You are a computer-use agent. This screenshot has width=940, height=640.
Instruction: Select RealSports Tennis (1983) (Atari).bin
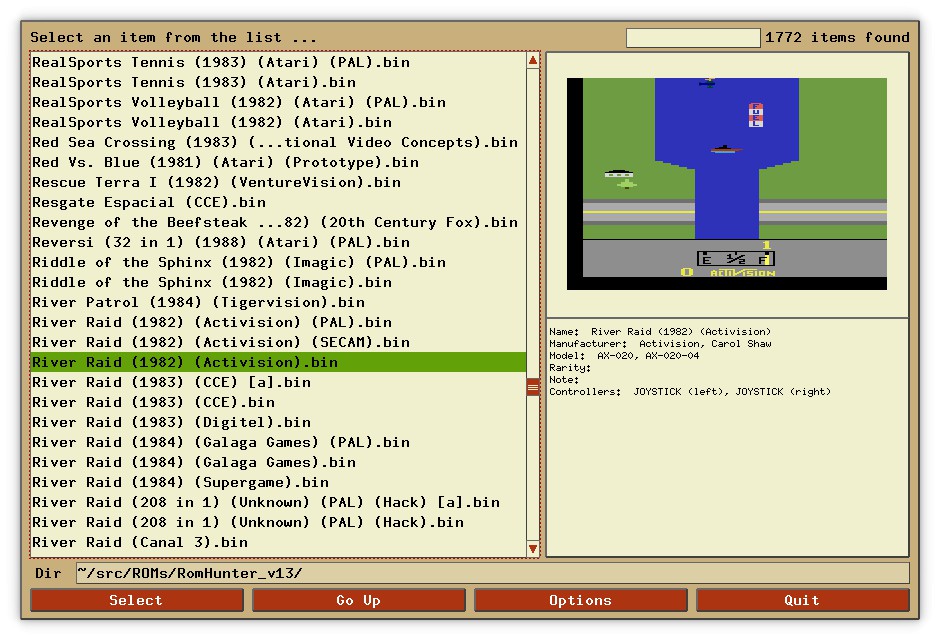(278, 82)
